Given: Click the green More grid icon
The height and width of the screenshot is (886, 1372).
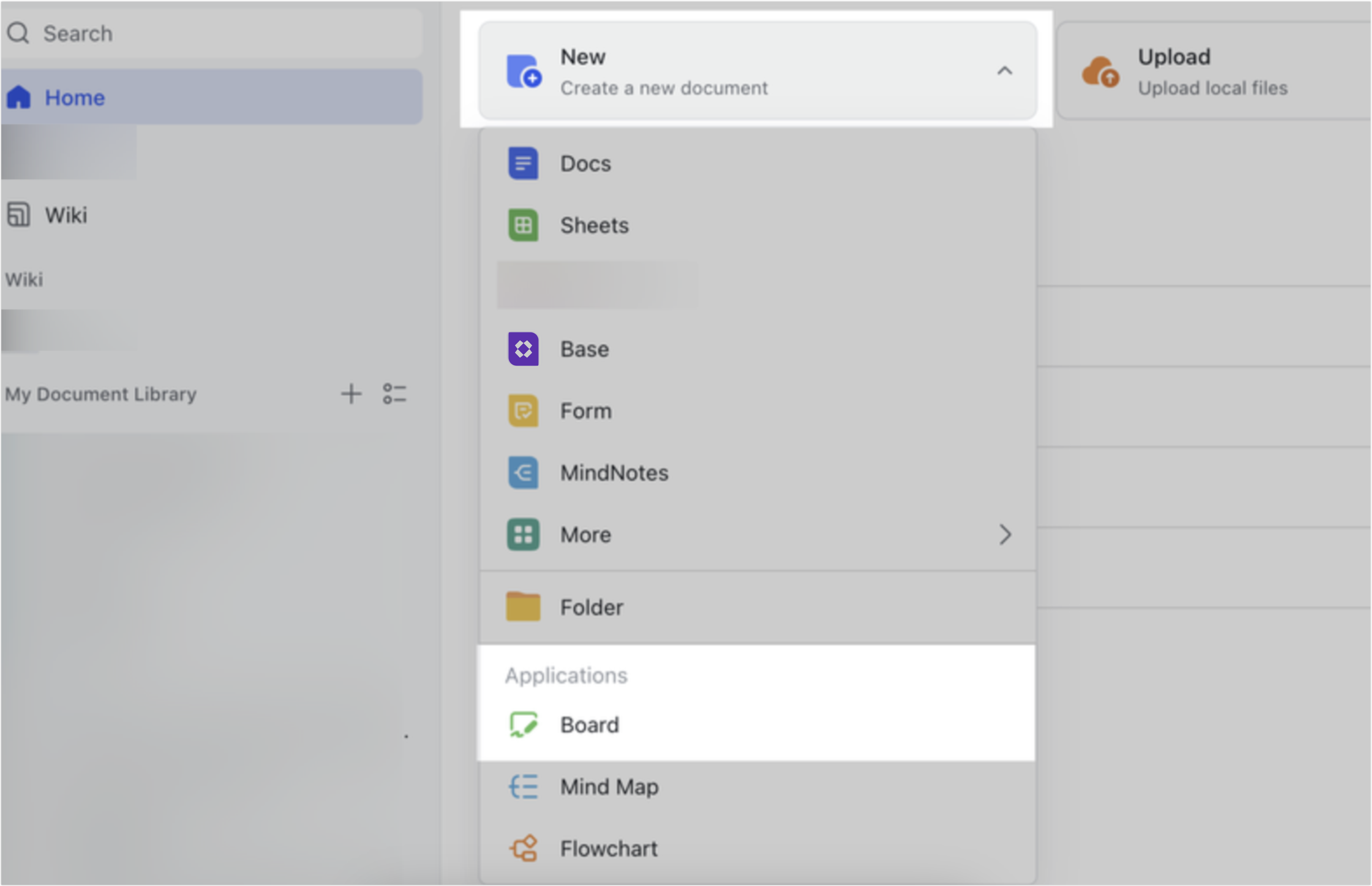Looking at the screenshot, I should (x=523, y=534).
